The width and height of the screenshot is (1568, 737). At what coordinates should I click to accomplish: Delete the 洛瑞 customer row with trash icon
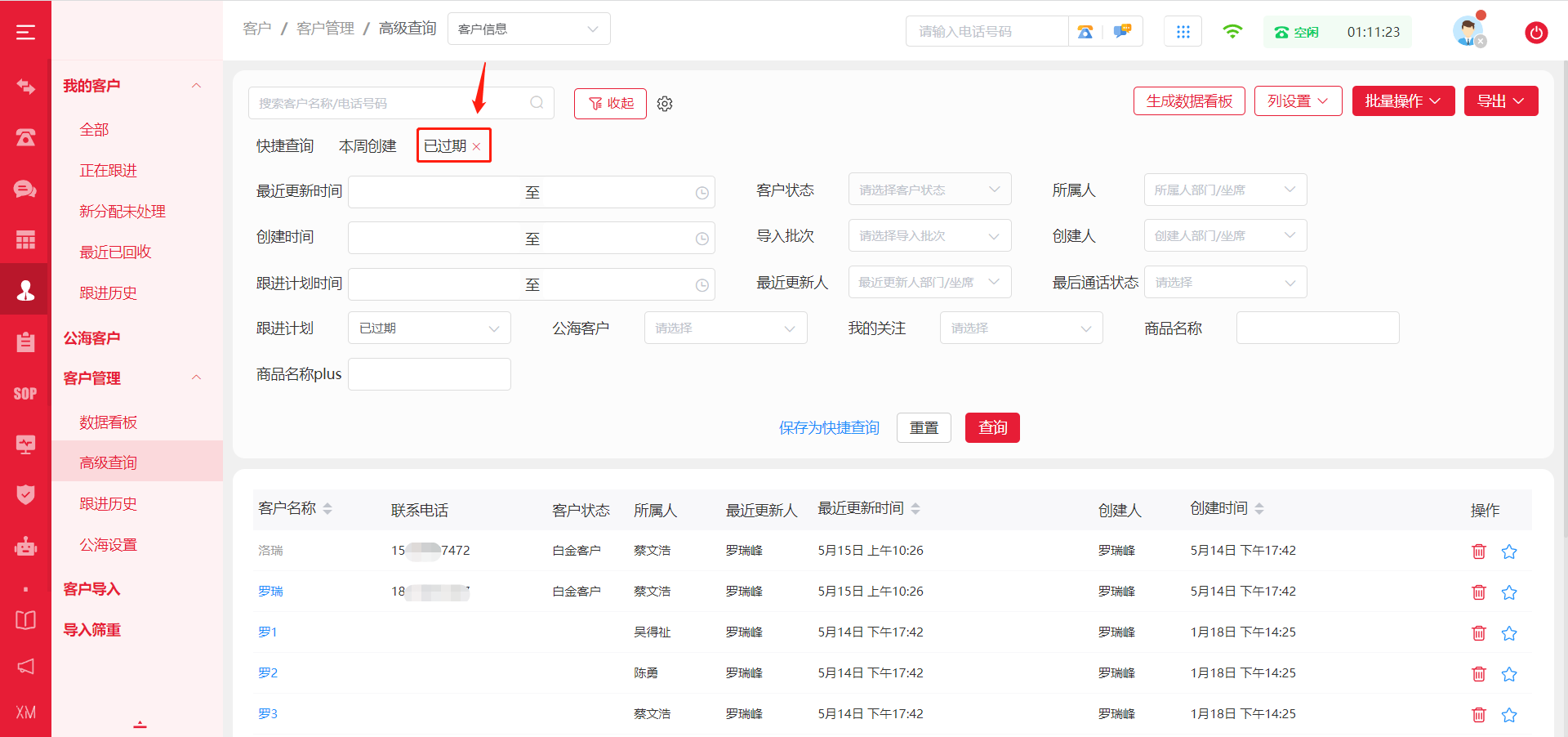point(1478,552)
